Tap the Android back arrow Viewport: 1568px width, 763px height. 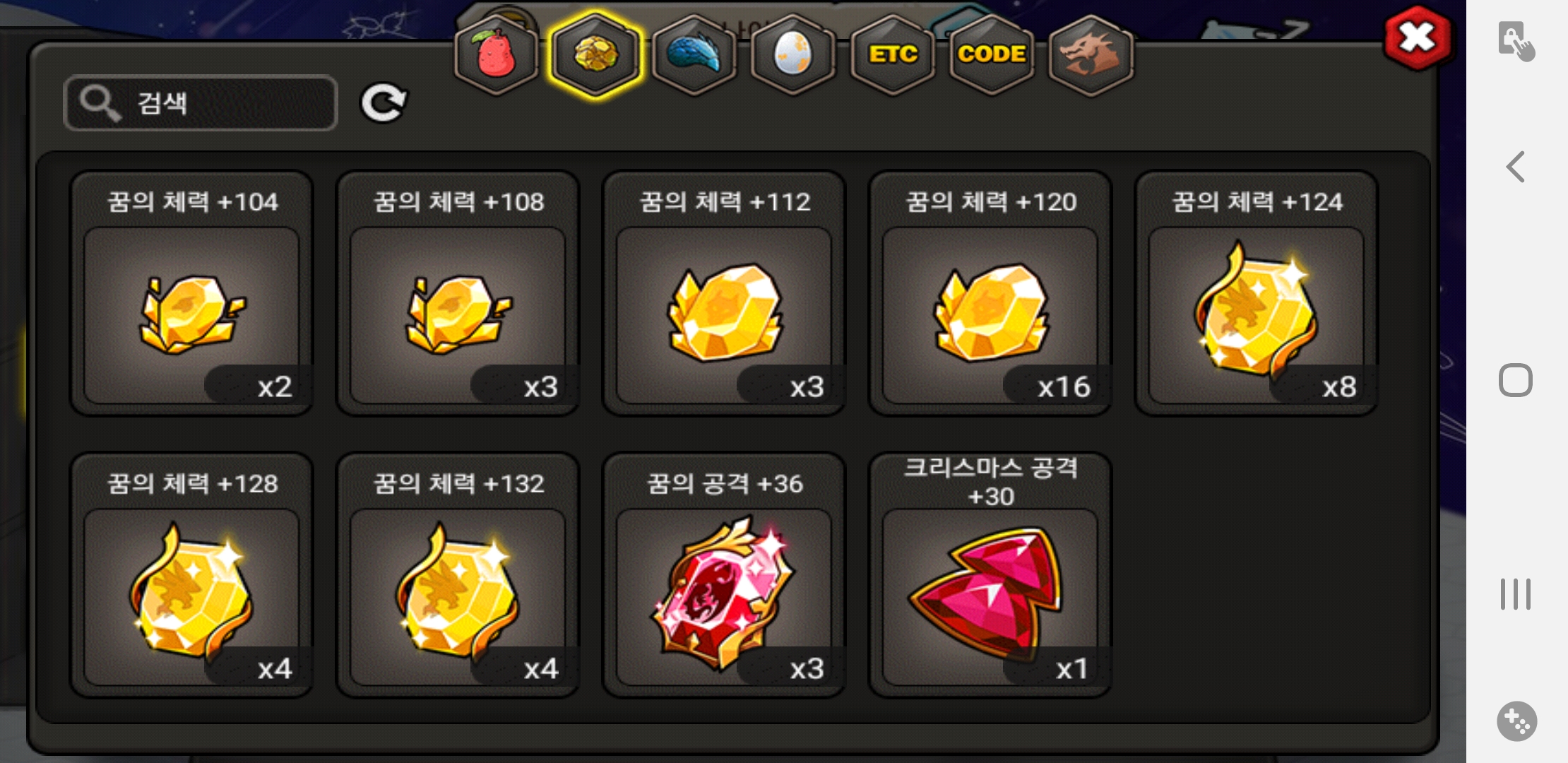pyautogui.click(x=1516, y=167)
